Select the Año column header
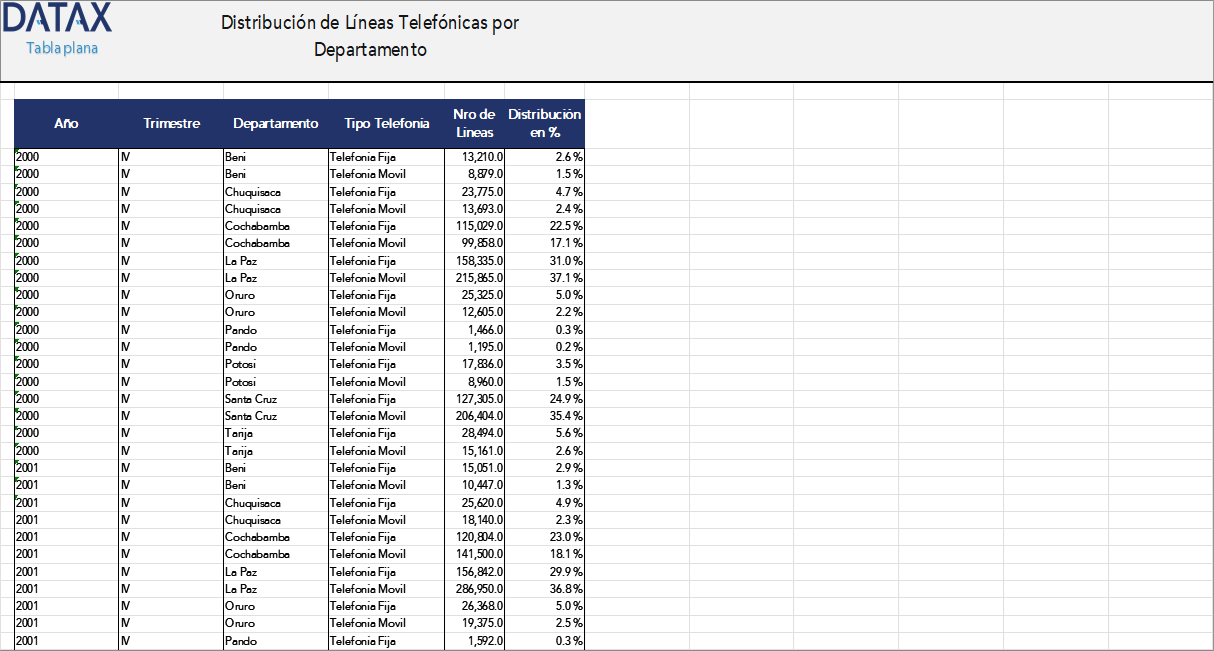This screenshot has width=1214, height=651. [66, 123]
